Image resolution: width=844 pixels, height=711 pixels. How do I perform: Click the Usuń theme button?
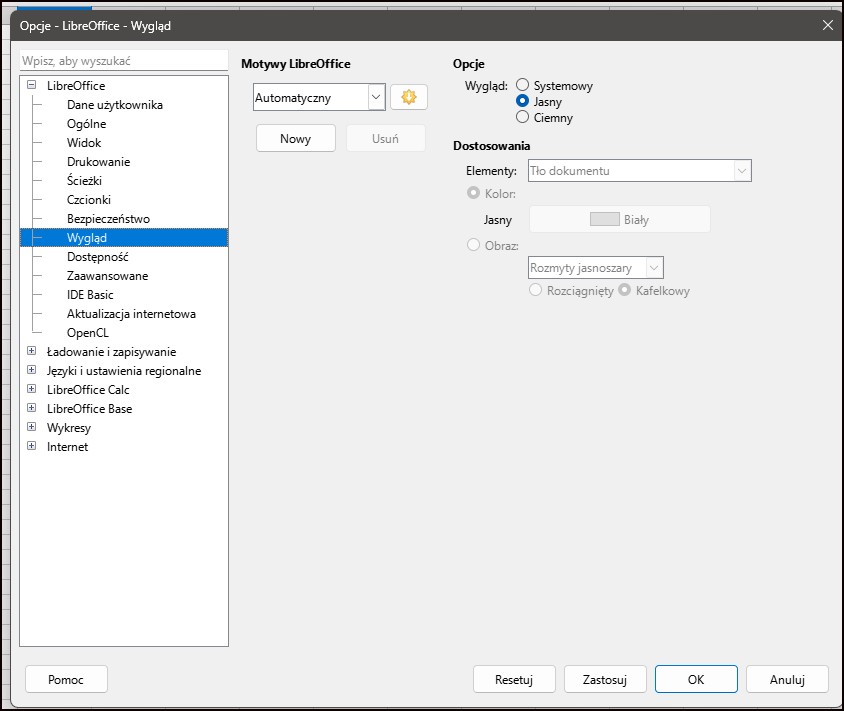click(x=385, y=138)
